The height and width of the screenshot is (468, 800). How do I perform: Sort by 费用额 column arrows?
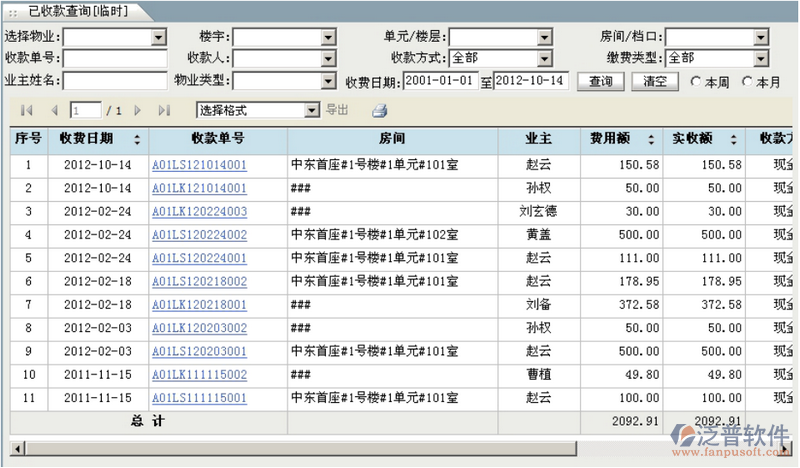[651, 140]
